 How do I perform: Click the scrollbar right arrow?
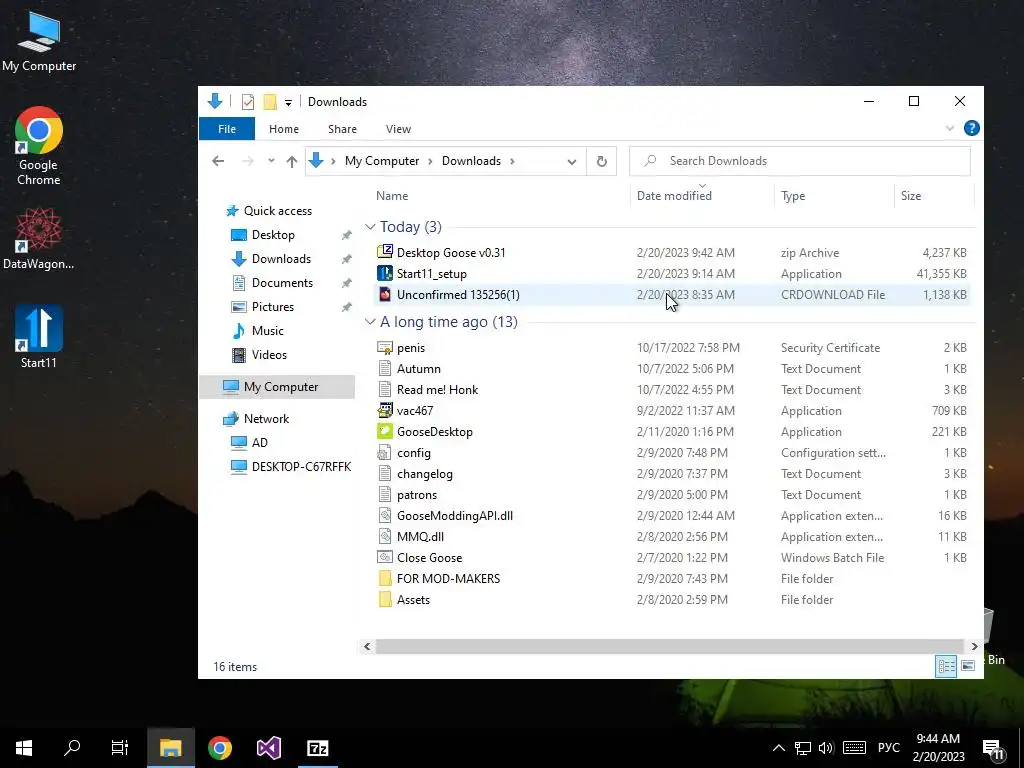coord(974,647)
